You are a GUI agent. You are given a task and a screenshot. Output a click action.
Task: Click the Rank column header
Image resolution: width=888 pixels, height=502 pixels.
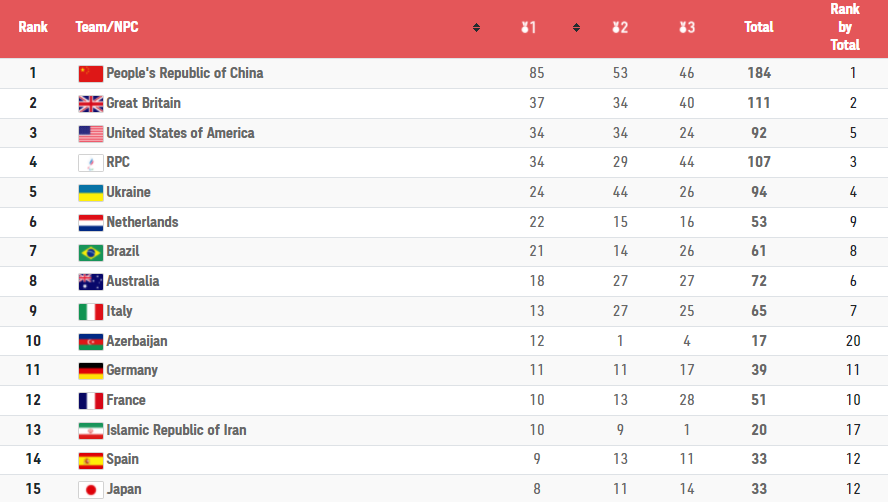tap(33, 27)
